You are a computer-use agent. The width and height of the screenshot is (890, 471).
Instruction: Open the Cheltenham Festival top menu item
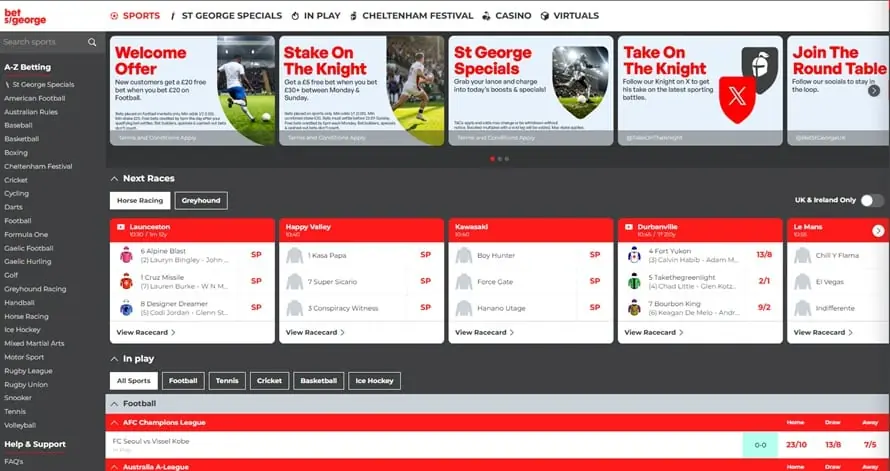pos(412,16)
